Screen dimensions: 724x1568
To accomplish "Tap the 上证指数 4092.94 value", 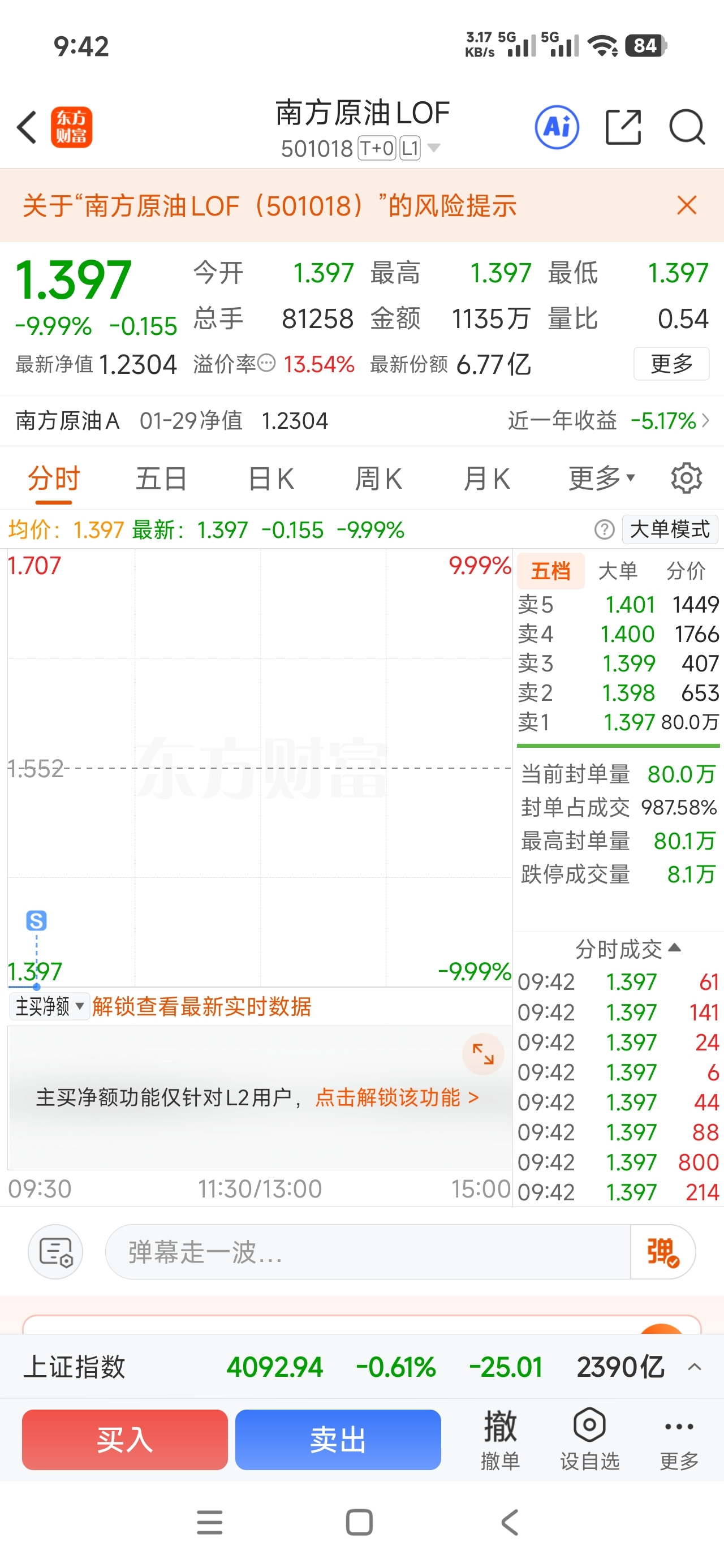I will 275,1367.
